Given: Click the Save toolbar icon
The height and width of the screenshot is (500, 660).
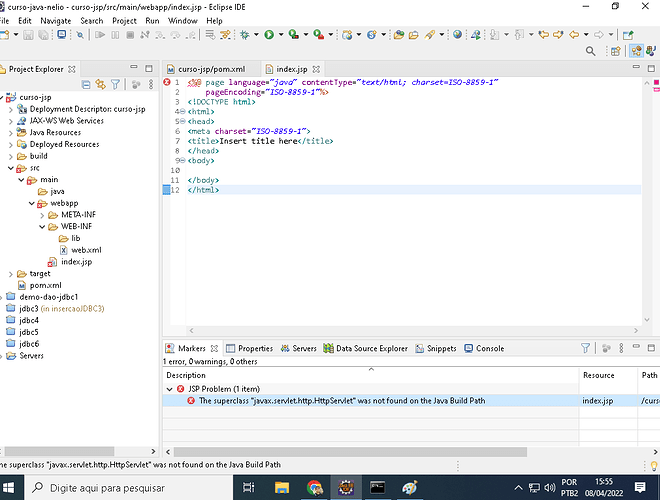Looking at the screenshot, I should [x=28, y=35].
